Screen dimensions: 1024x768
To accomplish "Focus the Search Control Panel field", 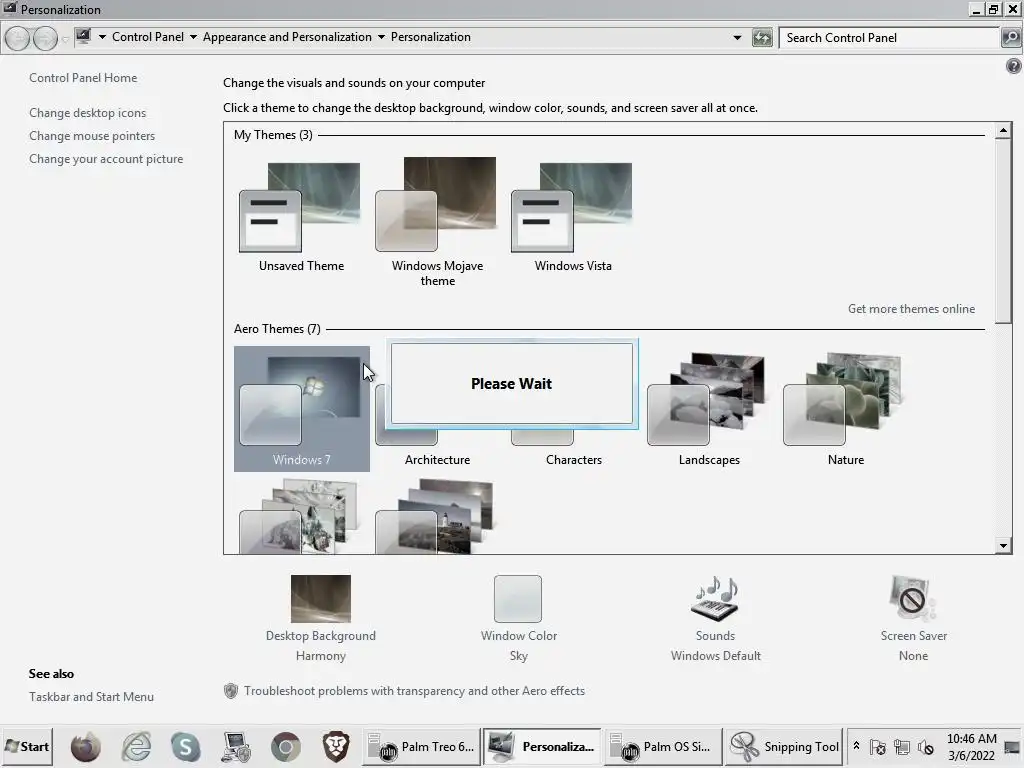I will point(889,38).
